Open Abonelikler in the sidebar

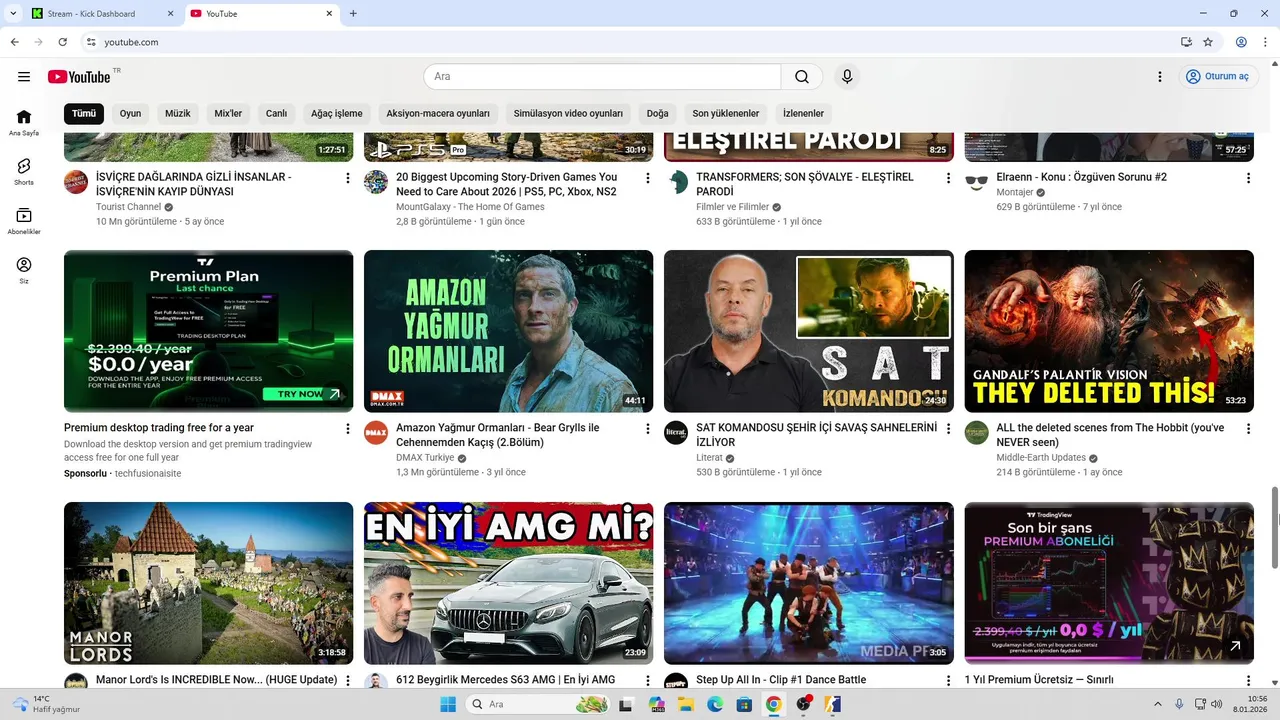[24, 222]
